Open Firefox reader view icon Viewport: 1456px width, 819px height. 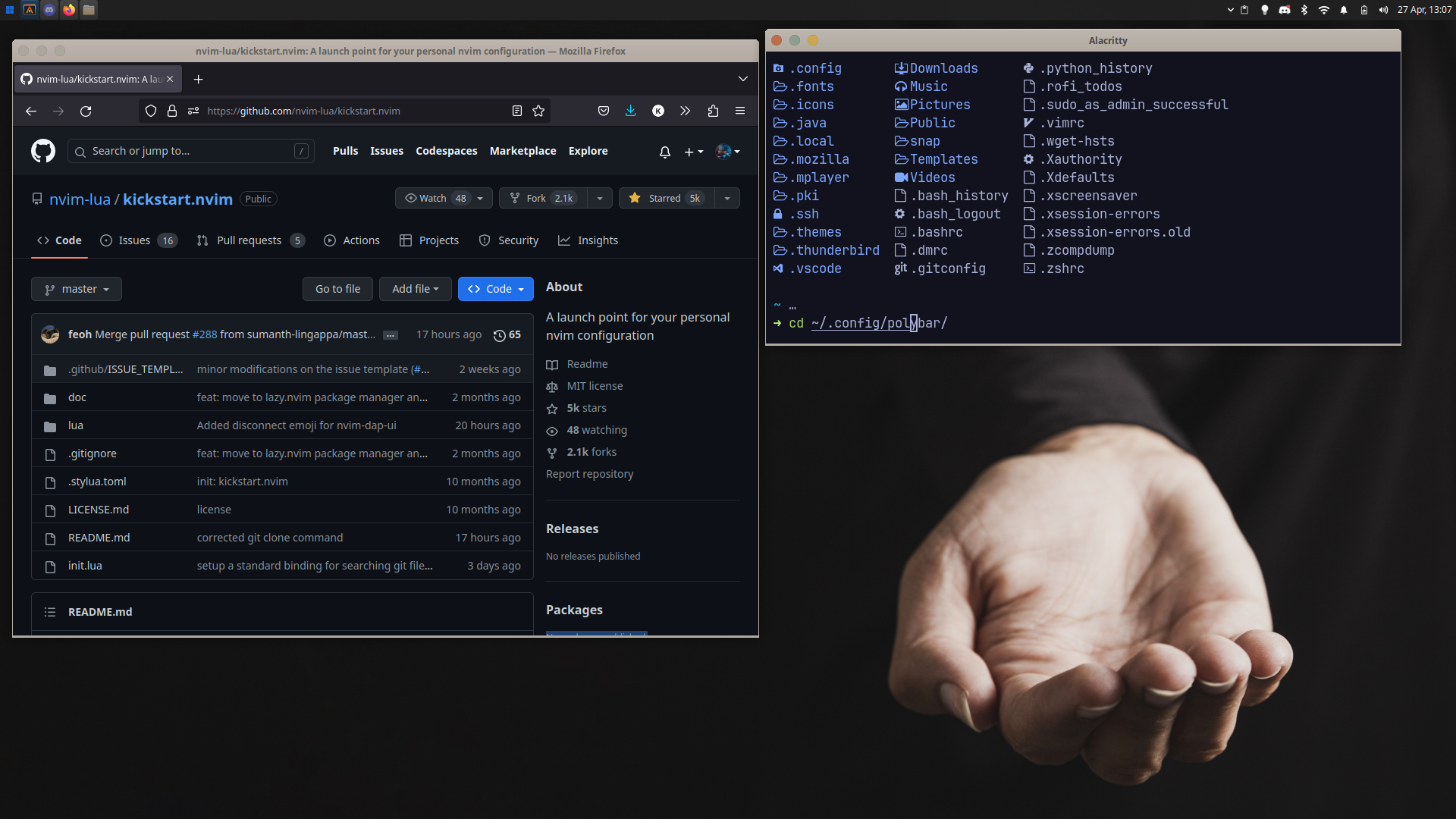point(517,111)
